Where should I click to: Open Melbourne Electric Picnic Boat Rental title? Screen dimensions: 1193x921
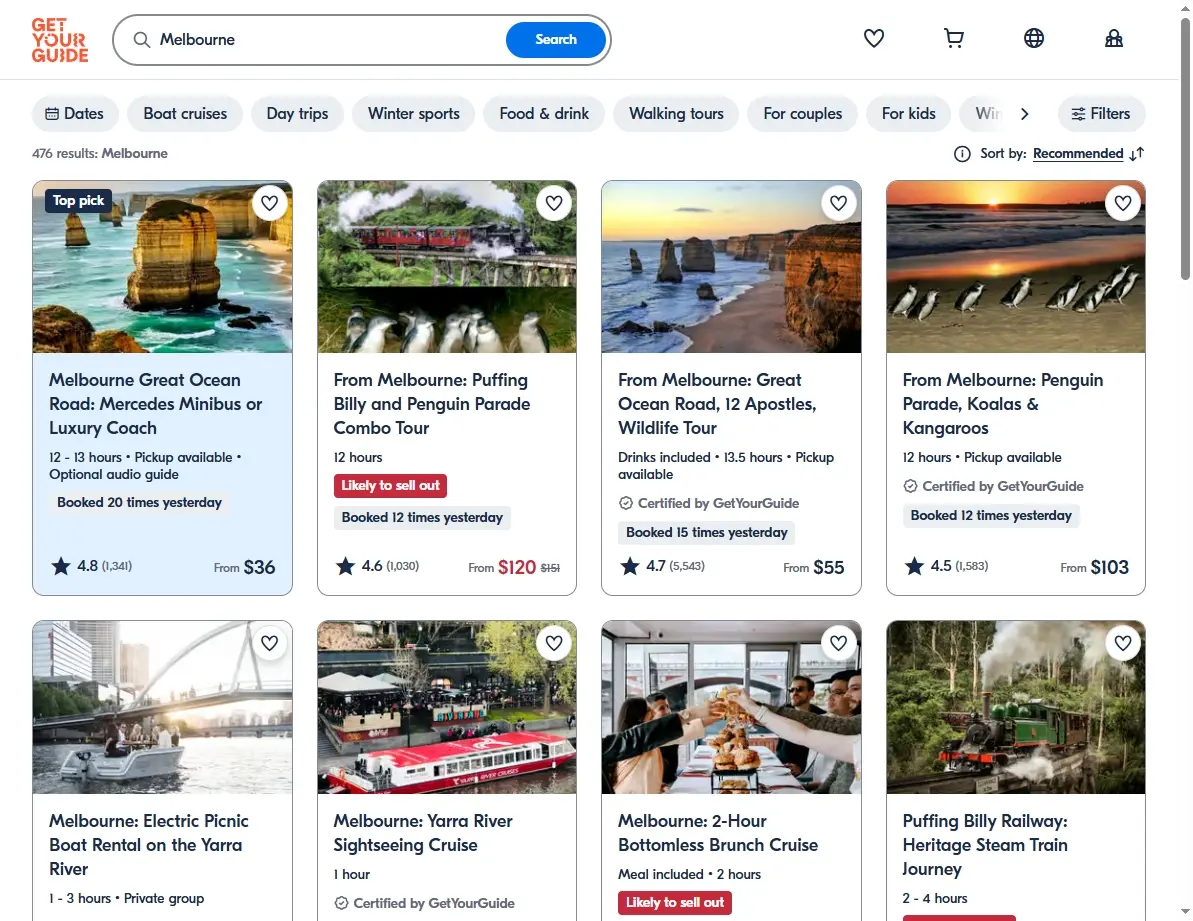(149, 844)
